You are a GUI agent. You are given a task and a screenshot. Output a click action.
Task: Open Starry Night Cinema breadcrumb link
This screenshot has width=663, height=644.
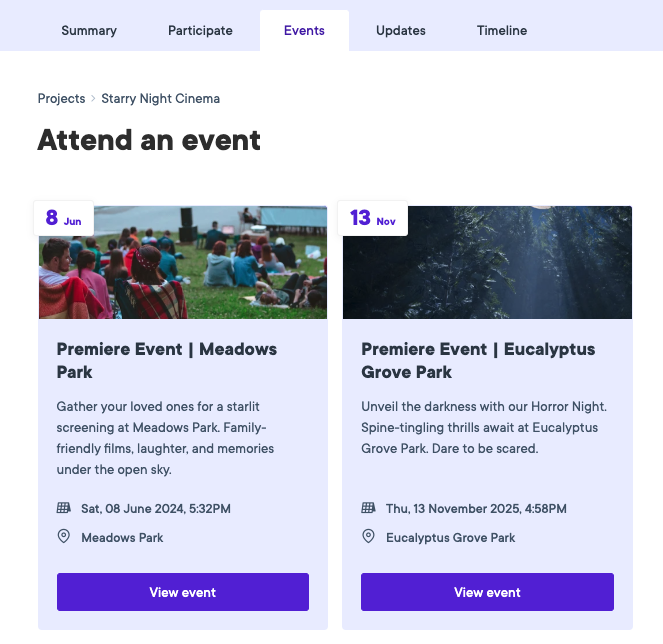pos(160,99)
